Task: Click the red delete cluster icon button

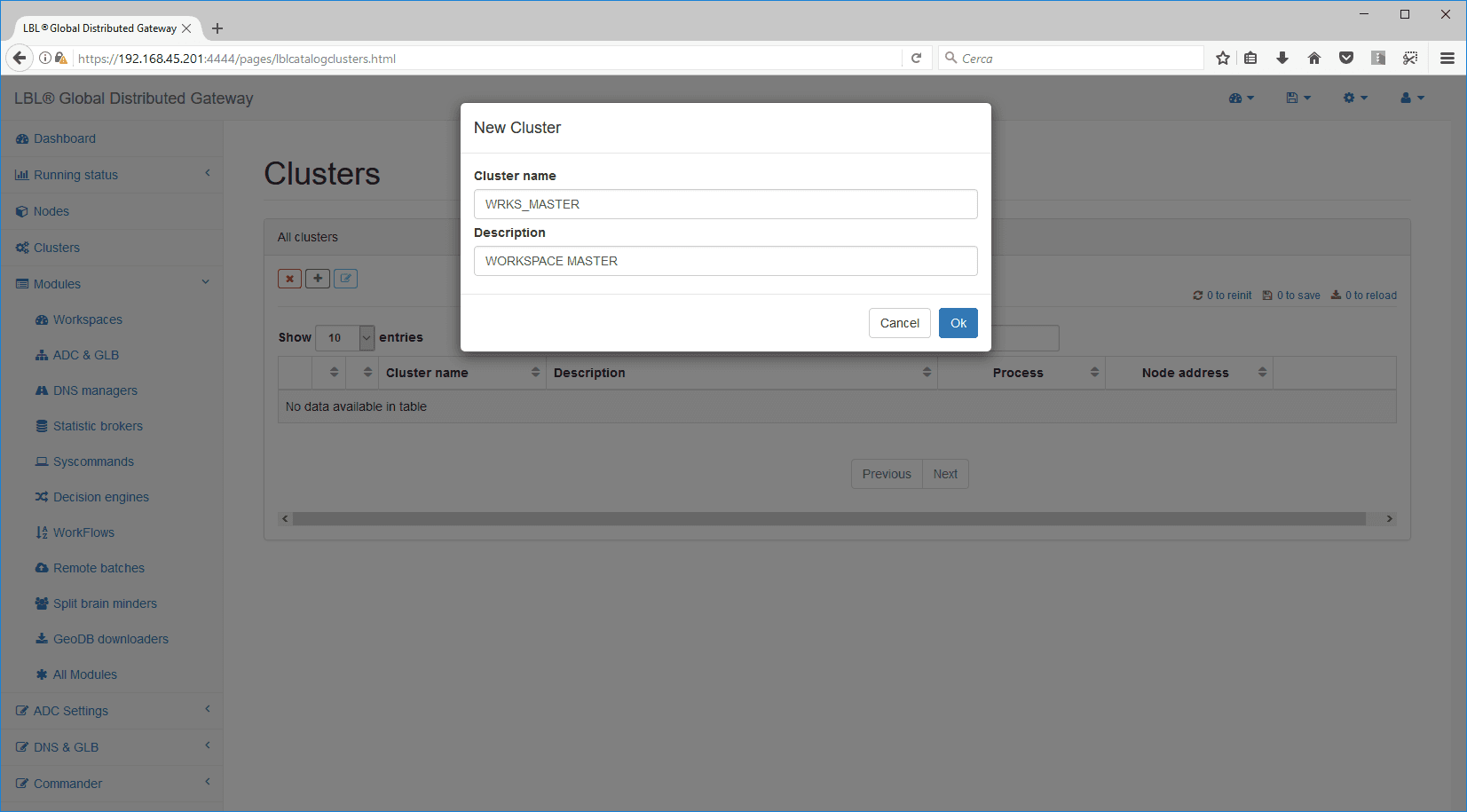Action: click(x=289, y=279)
